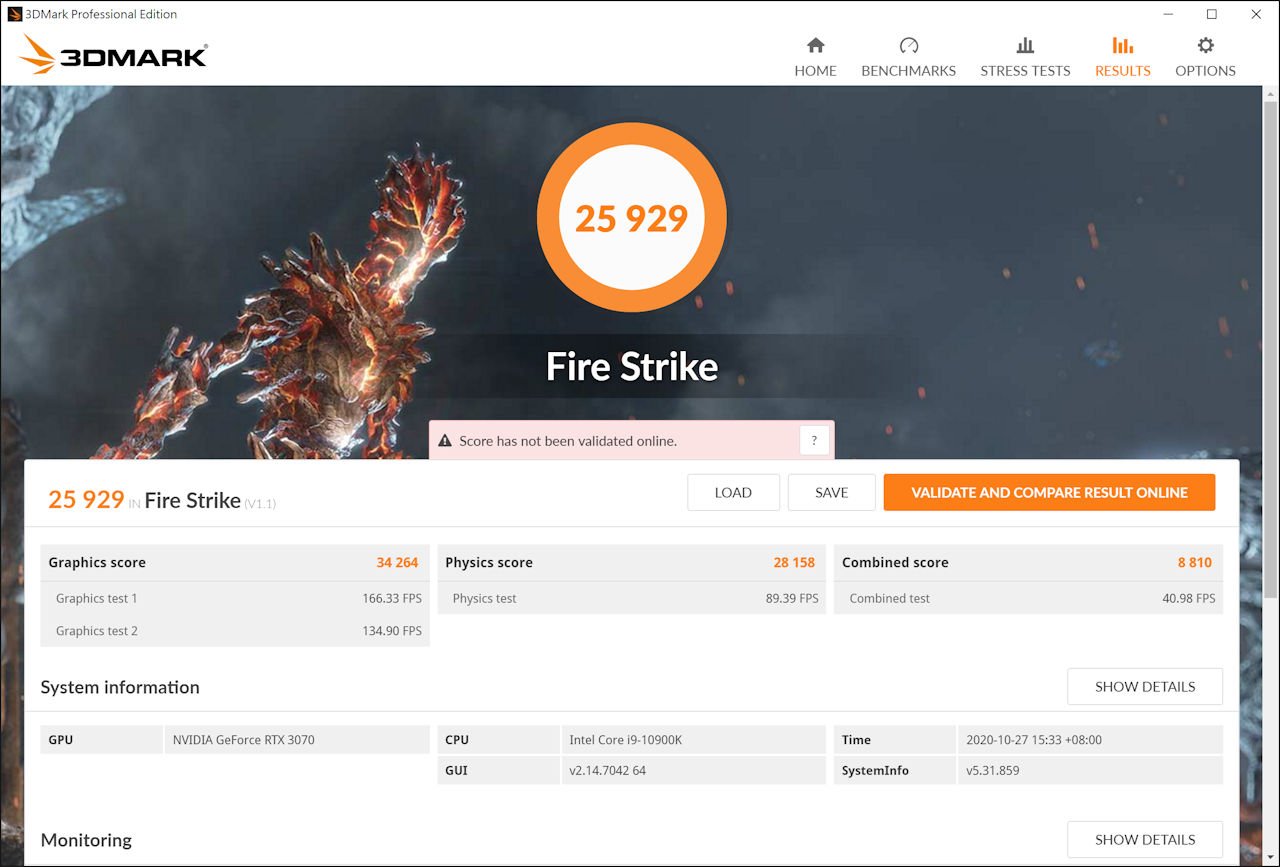The width and height of the screenshot is (1280, 867).
Task: Click Graphics test 1 row
Action: (235, 598)
